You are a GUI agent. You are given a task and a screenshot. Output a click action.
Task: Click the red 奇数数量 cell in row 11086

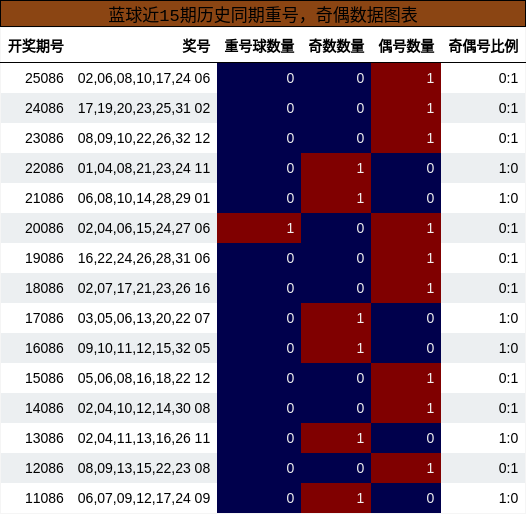click(336, 498)
